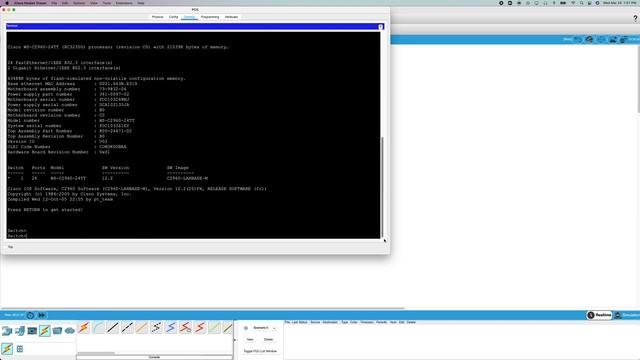This screenshot has width=640, height=360.
Task: Open the Extensions menu
Action: (124, 3)
